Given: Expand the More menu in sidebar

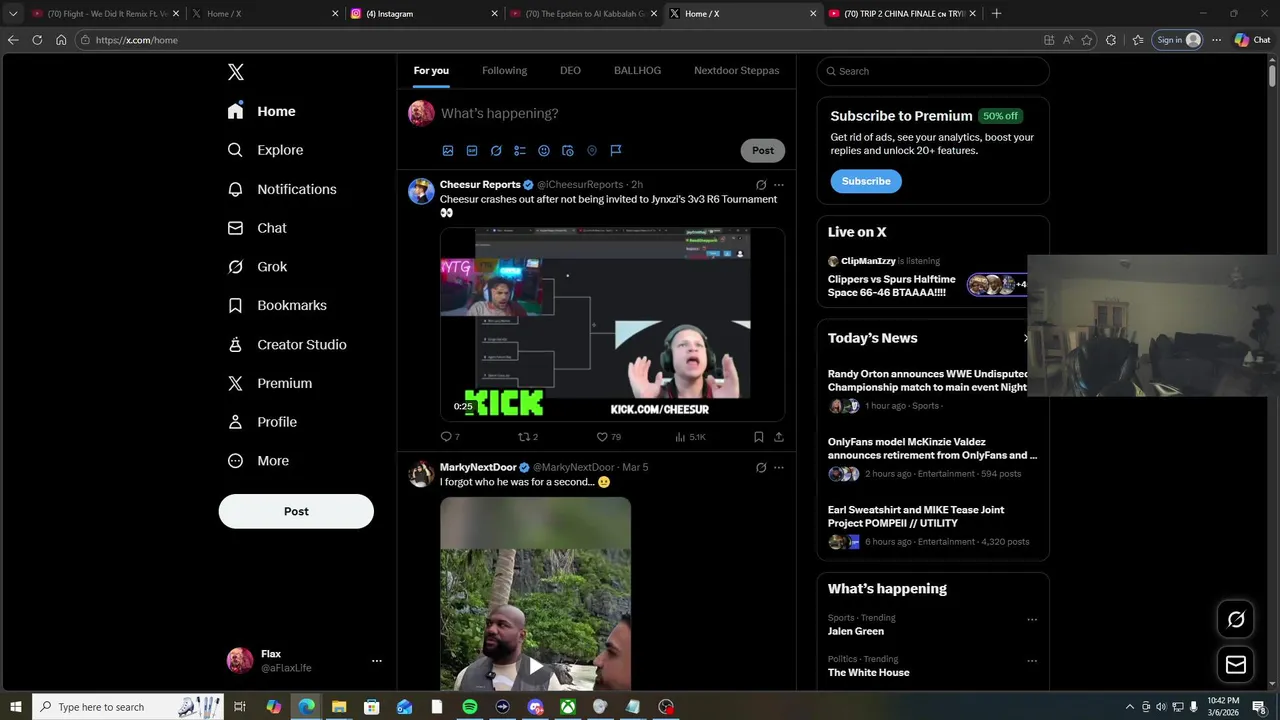Looking at the screenshot, I should click(259, 461).
